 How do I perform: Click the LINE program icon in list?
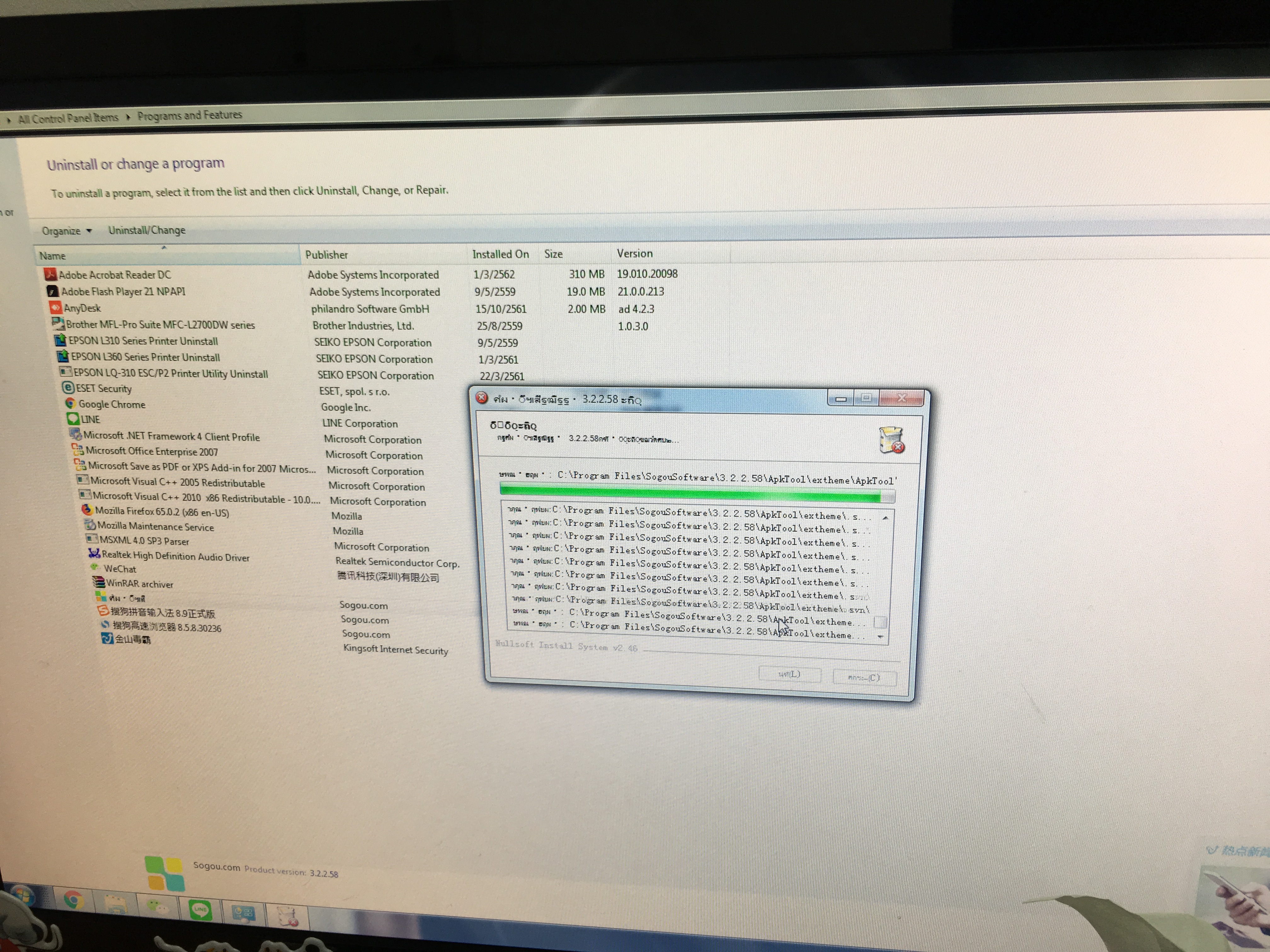pos(73,419)
